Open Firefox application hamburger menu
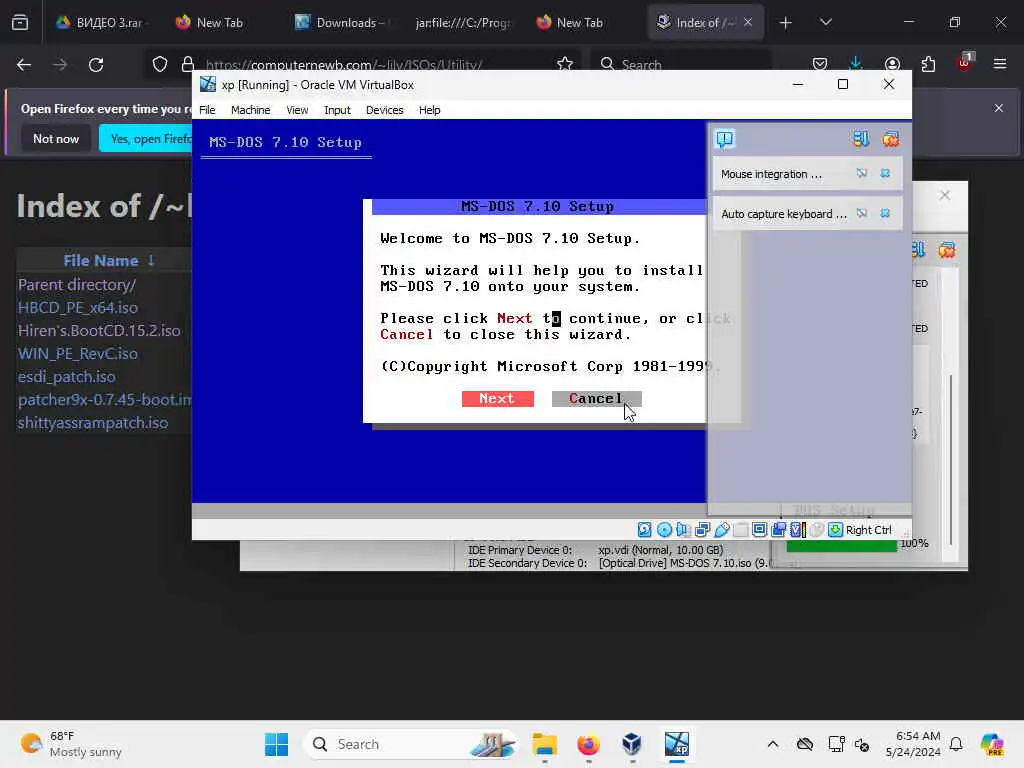The height and width of the screenshot is (768, 1024). [x=1000, y=64]
